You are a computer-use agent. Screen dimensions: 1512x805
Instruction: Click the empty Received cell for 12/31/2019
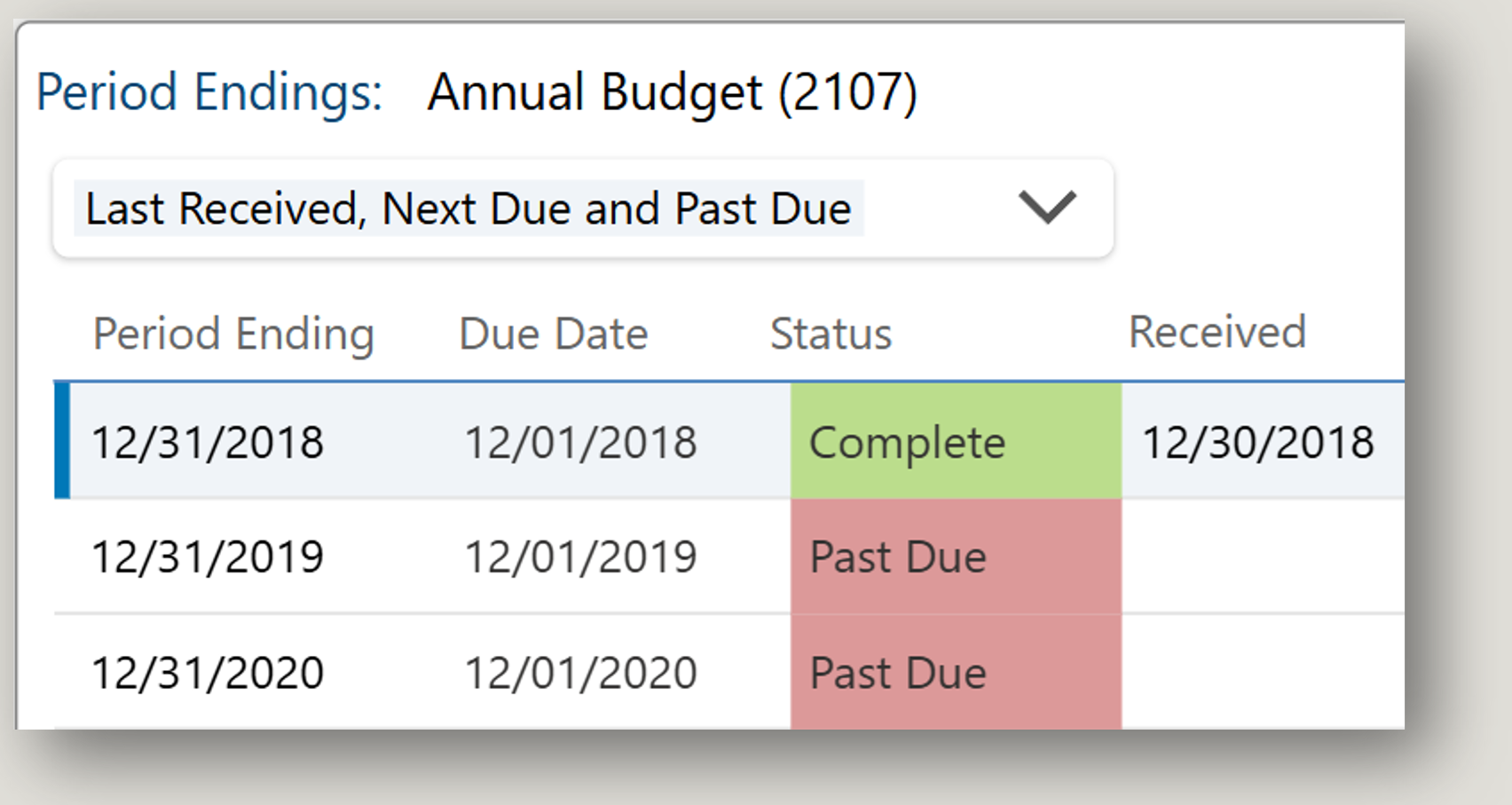(x=1260, y=556)
